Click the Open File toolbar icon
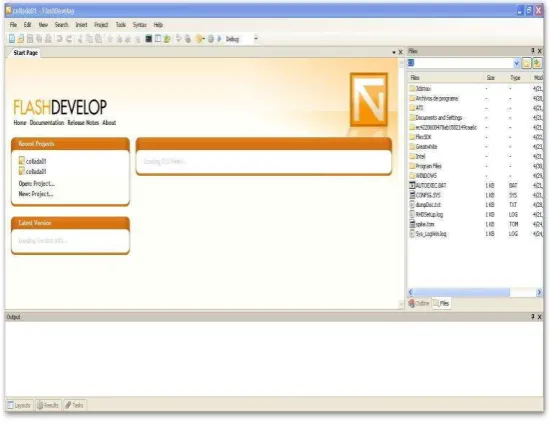The height and width of the screenshot is (424, 553). coord(21,39)
